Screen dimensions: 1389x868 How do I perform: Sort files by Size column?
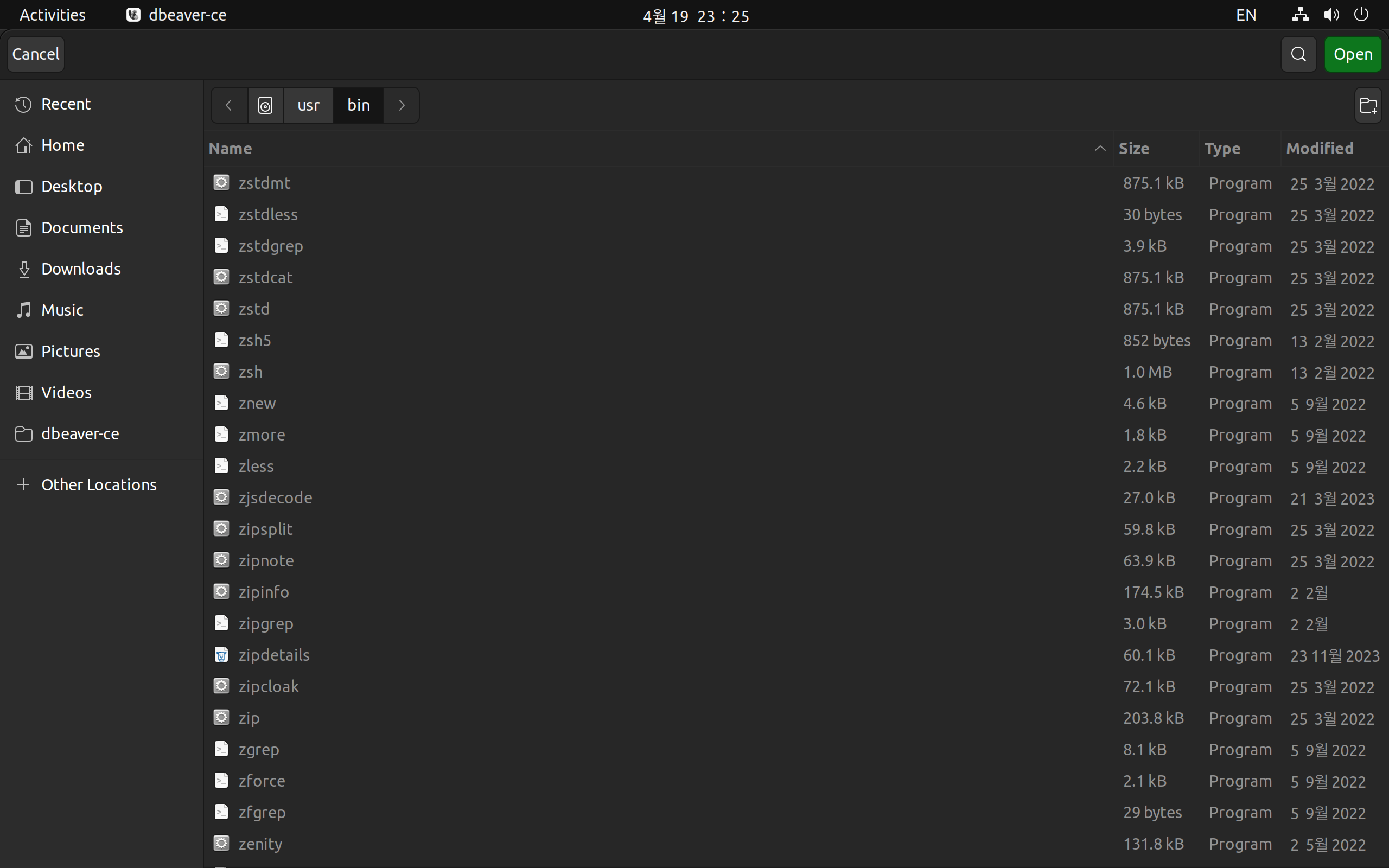point(1133,149)
